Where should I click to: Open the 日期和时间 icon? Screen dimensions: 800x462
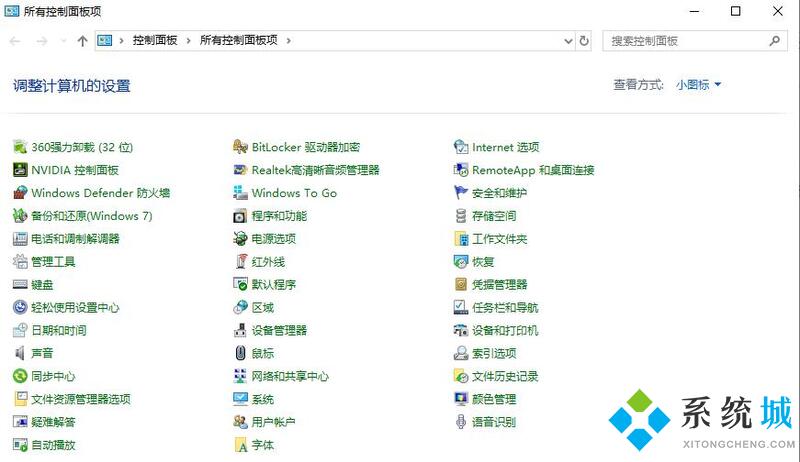pyautogui.click(x=20, y=330)
